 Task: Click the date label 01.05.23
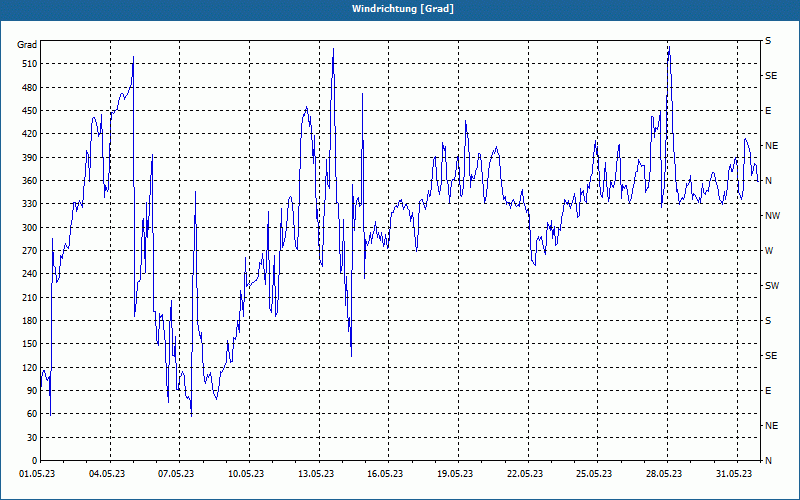click(x=37, y=474)
